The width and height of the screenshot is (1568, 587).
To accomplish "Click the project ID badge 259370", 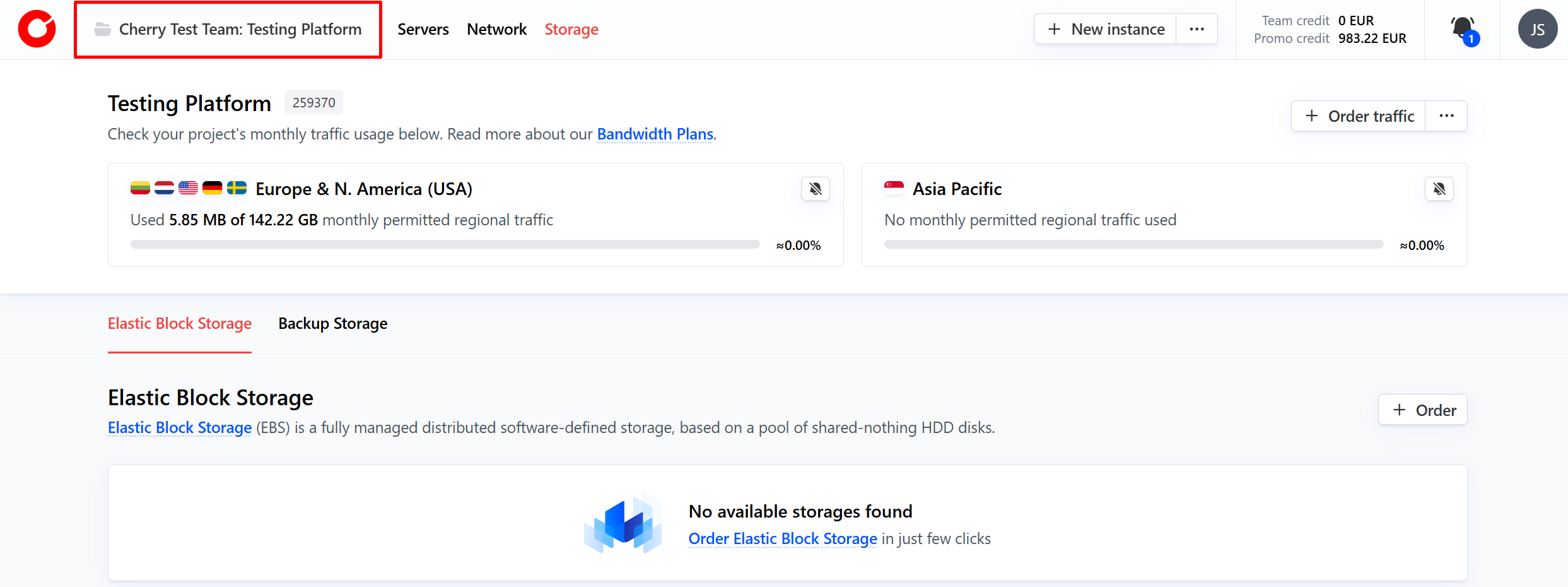I will [313, 103].
